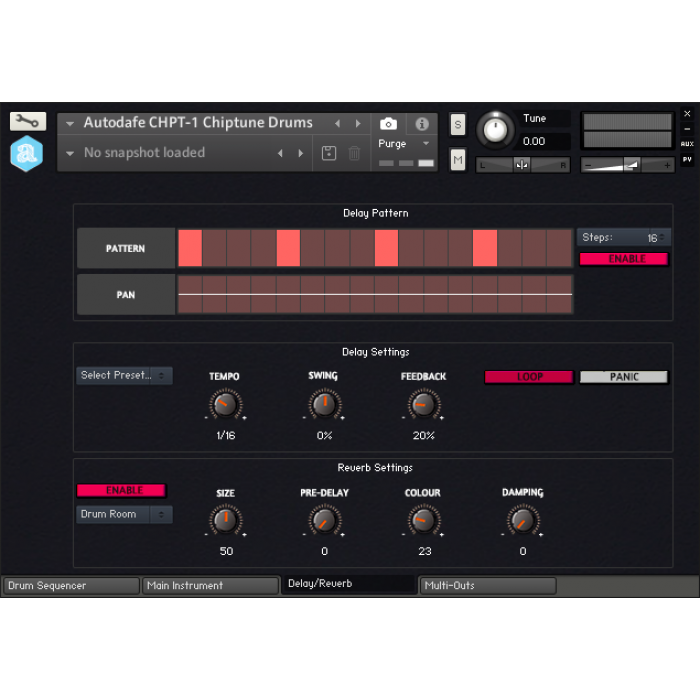Turn off the ninth pattern step
The image size is (700, 700).
387,248
